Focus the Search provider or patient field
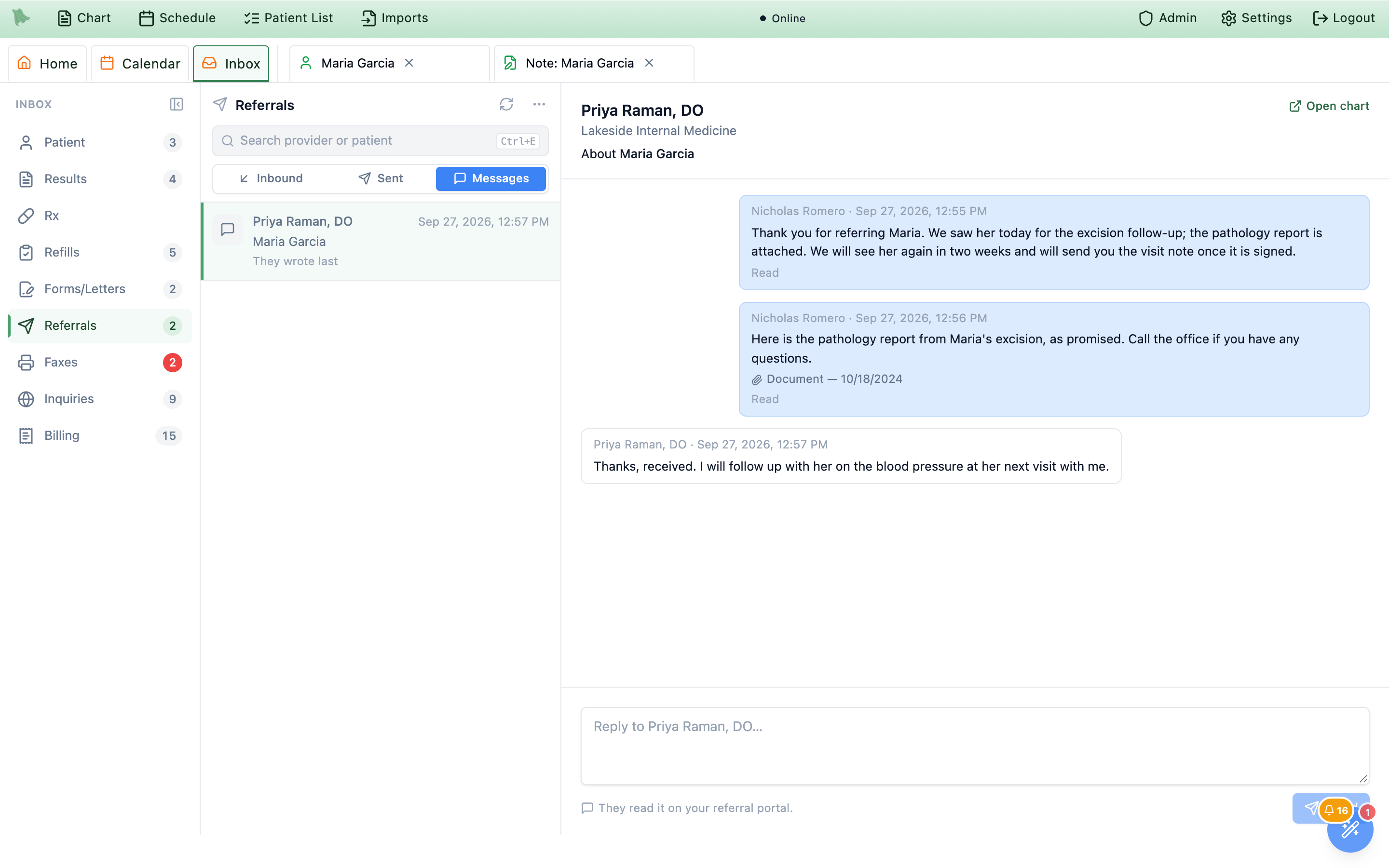 click(x=381, y=141)
